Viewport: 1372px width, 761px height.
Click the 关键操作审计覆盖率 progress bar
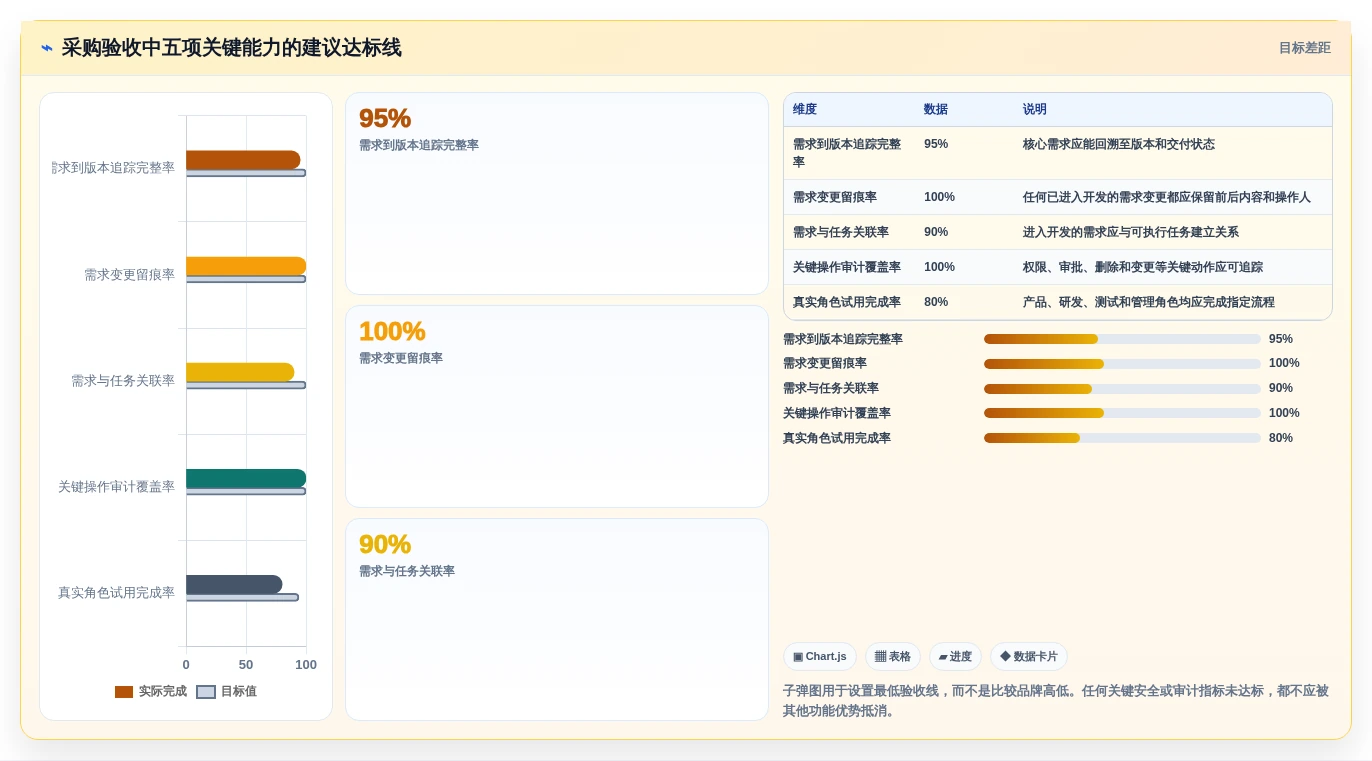click(1122, 413)
